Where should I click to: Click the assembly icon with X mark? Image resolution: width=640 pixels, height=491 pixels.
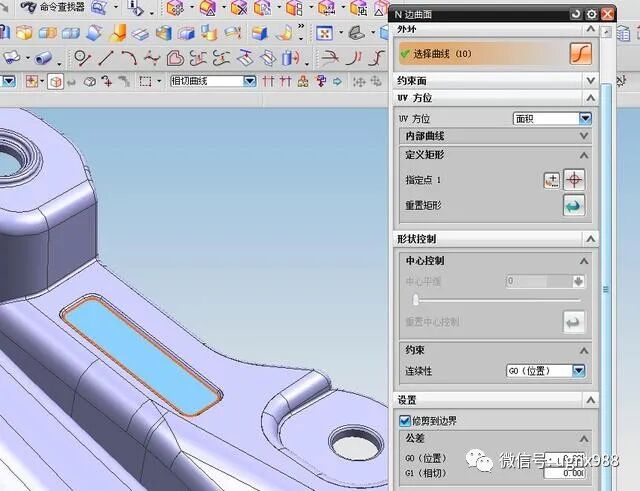239,8
